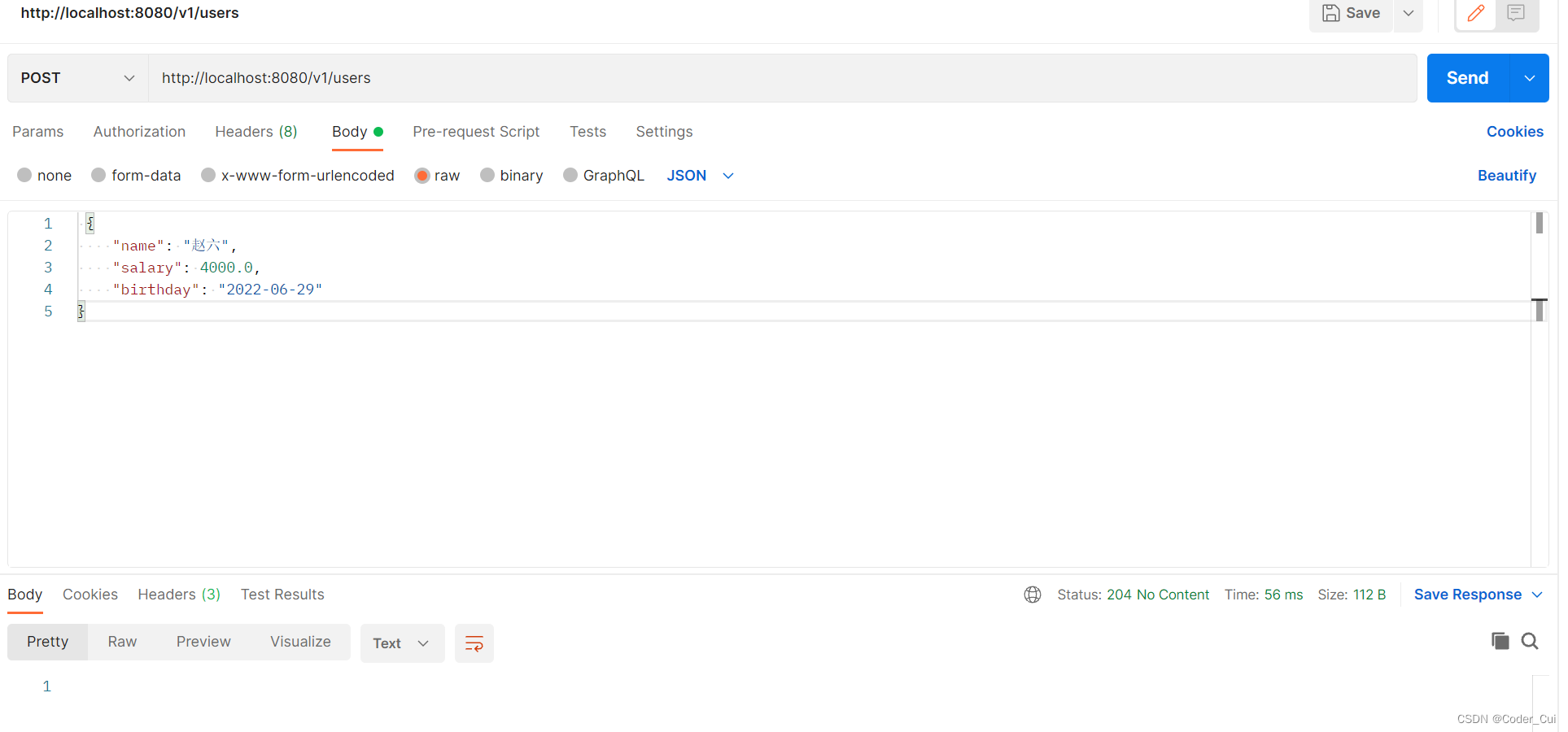The image size is (1568, 732).
Task: Open the edit pencil icon
Action: point(1476,13)
